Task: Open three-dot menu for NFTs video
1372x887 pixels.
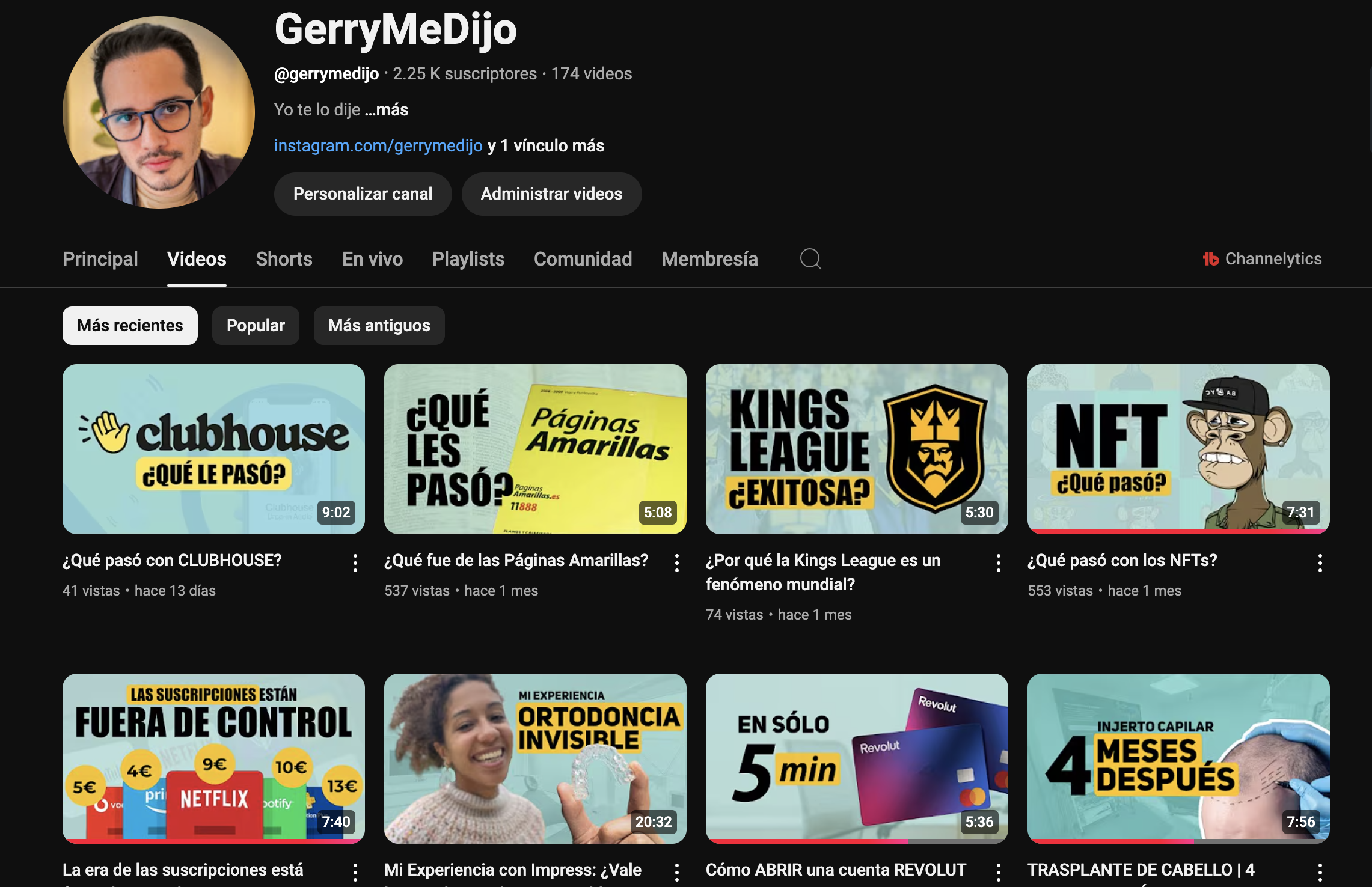Action: point(1320,563)
